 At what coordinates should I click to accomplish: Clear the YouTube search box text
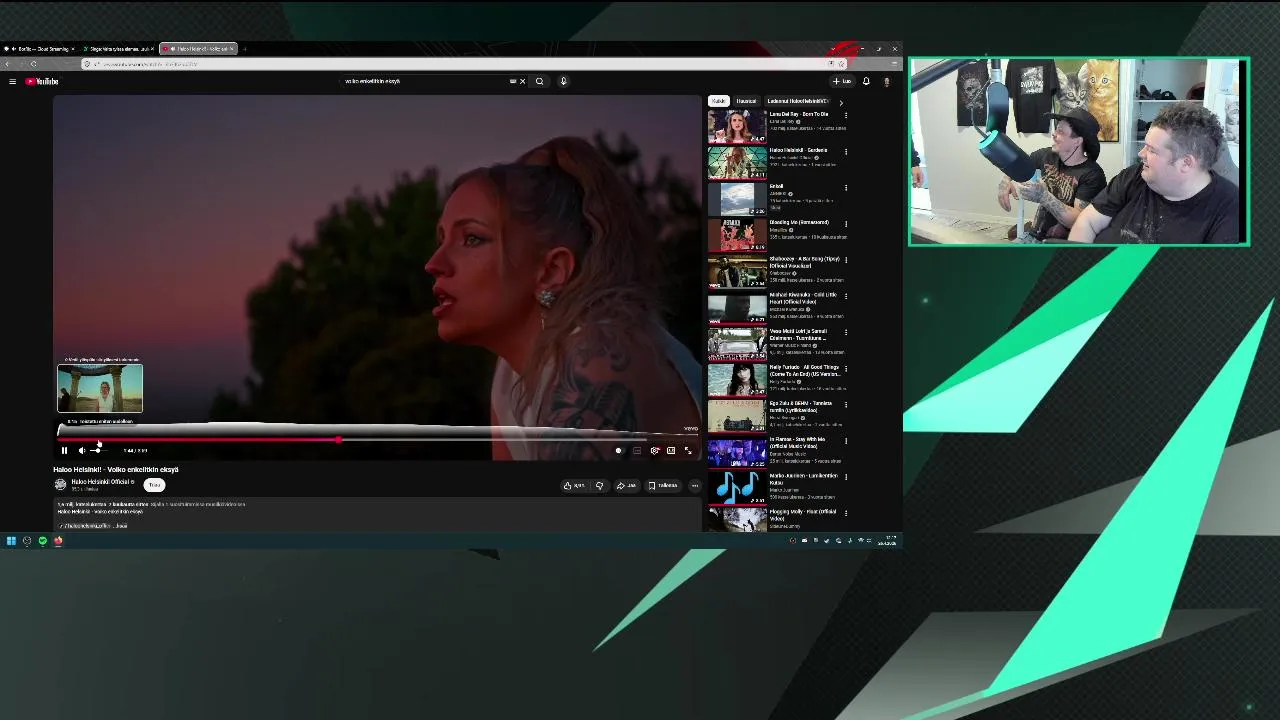522,81
